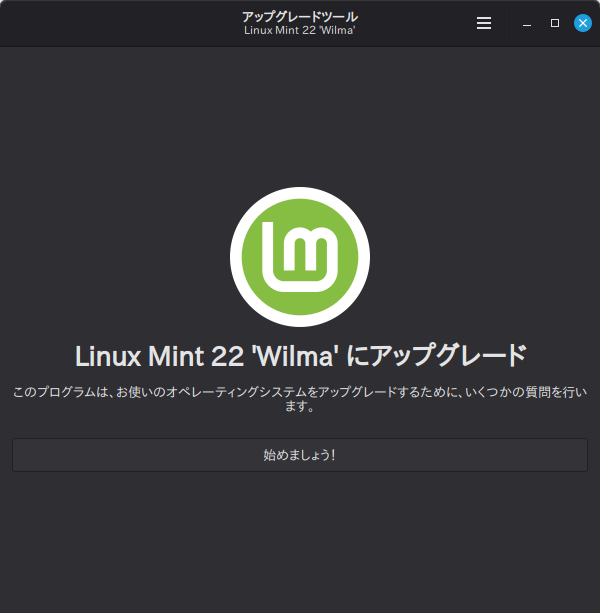Open the hamburger menu in the header
Screen dimensions: 600x613
click(x=484, y=23)
